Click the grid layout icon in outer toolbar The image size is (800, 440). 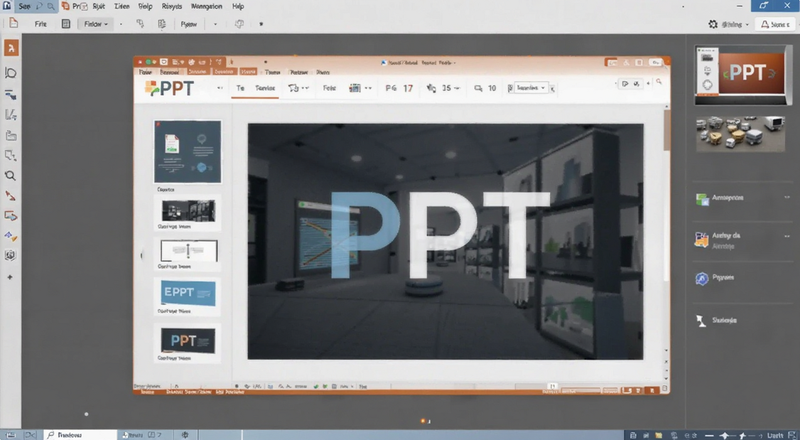(x=66, y=24)
